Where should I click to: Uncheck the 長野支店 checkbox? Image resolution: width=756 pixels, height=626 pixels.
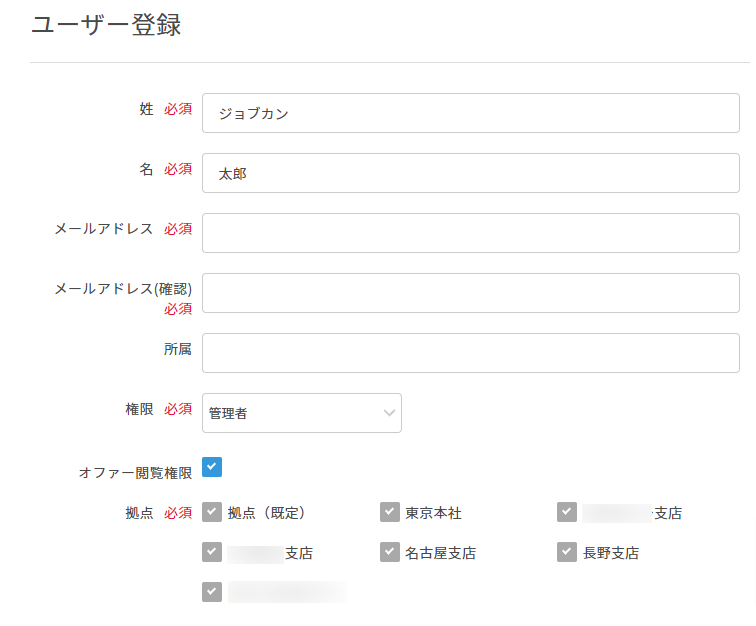click(x=567, y=552)
